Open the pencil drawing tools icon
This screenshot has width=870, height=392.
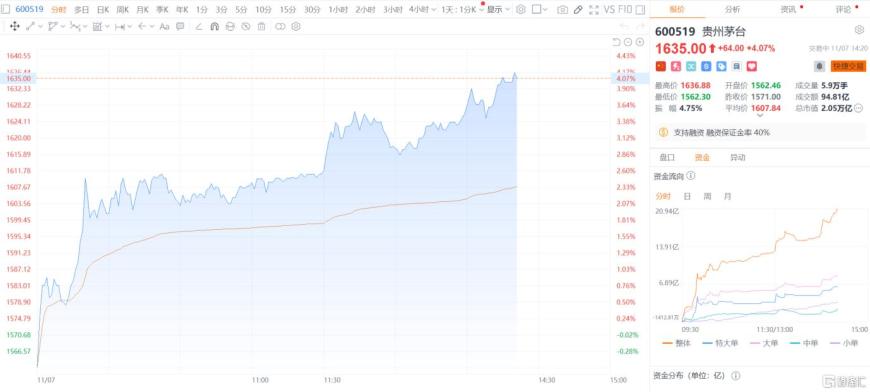(x=578, y=9)
